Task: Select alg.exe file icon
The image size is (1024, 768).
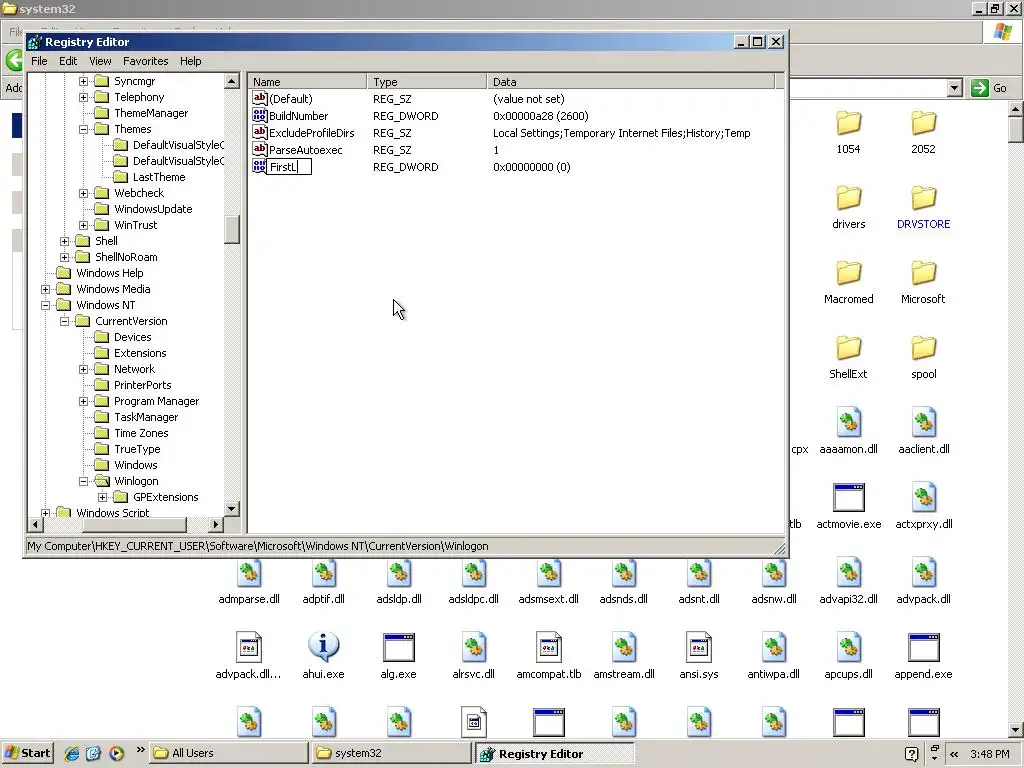Action: [x=398, y=647]
